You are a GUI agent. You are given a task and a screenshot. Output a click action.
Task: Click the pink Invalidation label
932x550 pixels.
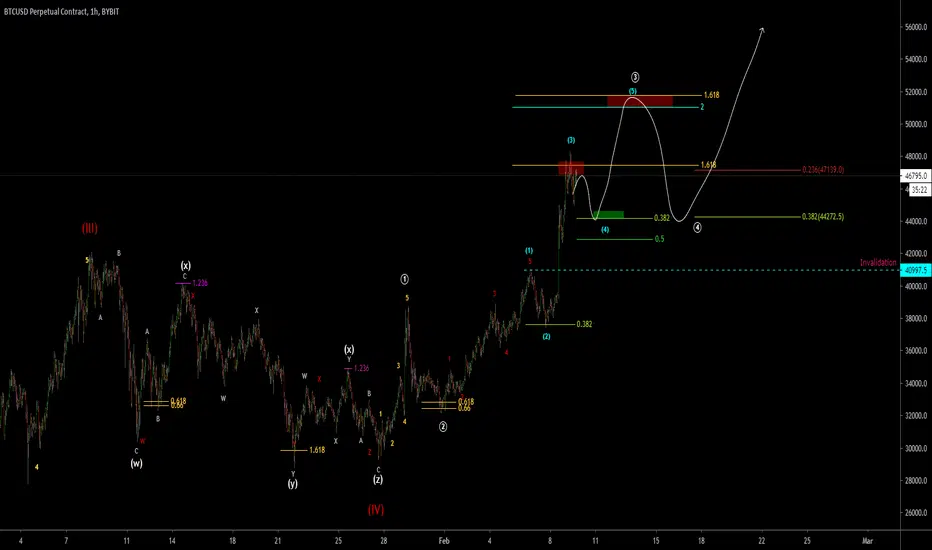click(878, 262)
